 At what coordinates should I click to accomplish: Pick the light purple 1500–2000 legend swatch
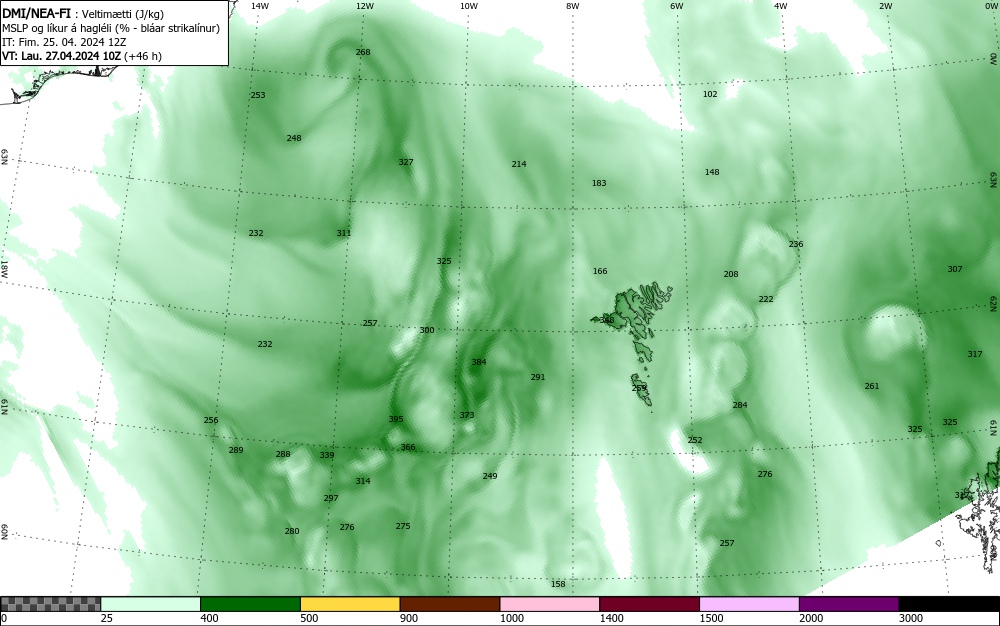click(749, 604)
